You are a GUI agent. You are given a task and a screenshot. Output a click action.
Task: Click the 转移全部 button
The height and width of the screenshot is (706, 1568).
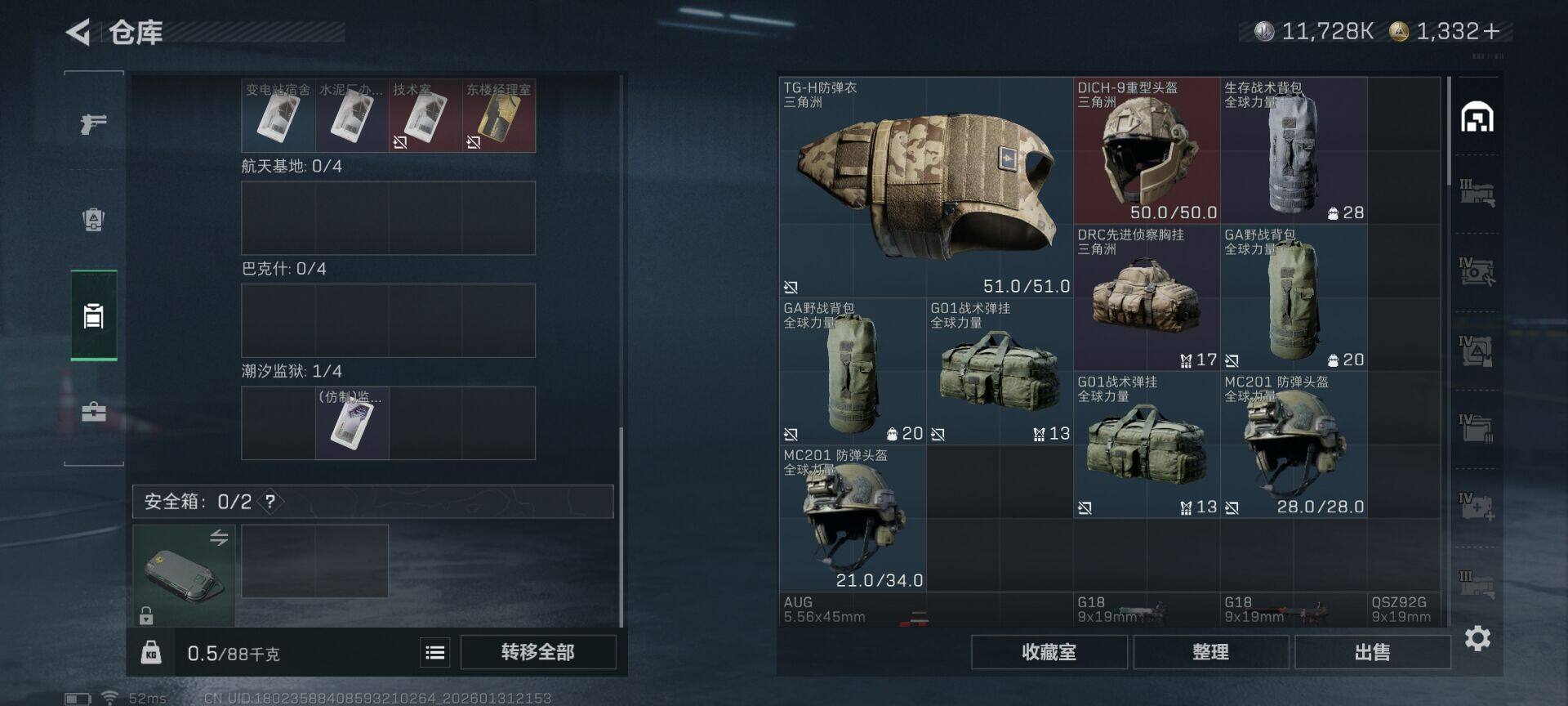[x=538, y=652]
